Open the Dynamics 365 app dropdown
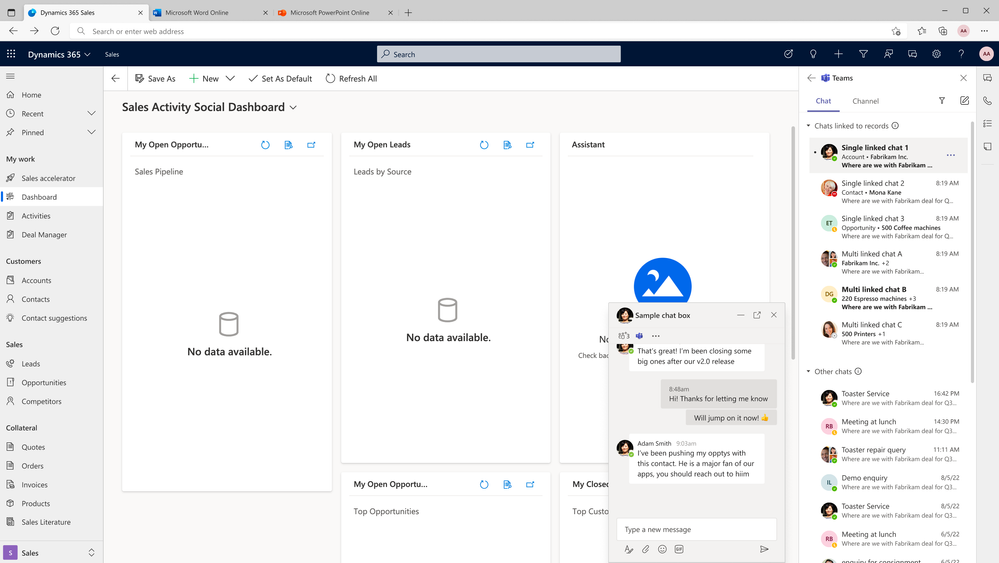This screenshot has width=999, height=563. click(59, 54)
